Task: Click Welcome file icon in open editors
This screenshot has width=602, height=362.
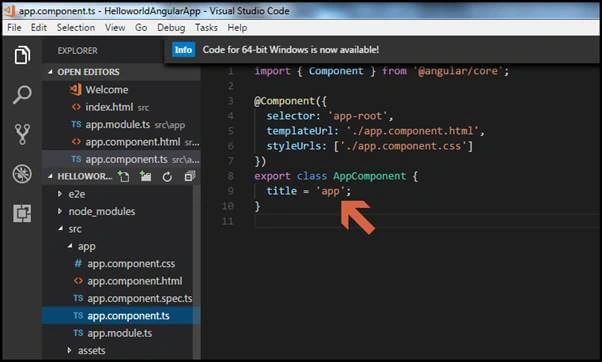Action: click(76, 89)
